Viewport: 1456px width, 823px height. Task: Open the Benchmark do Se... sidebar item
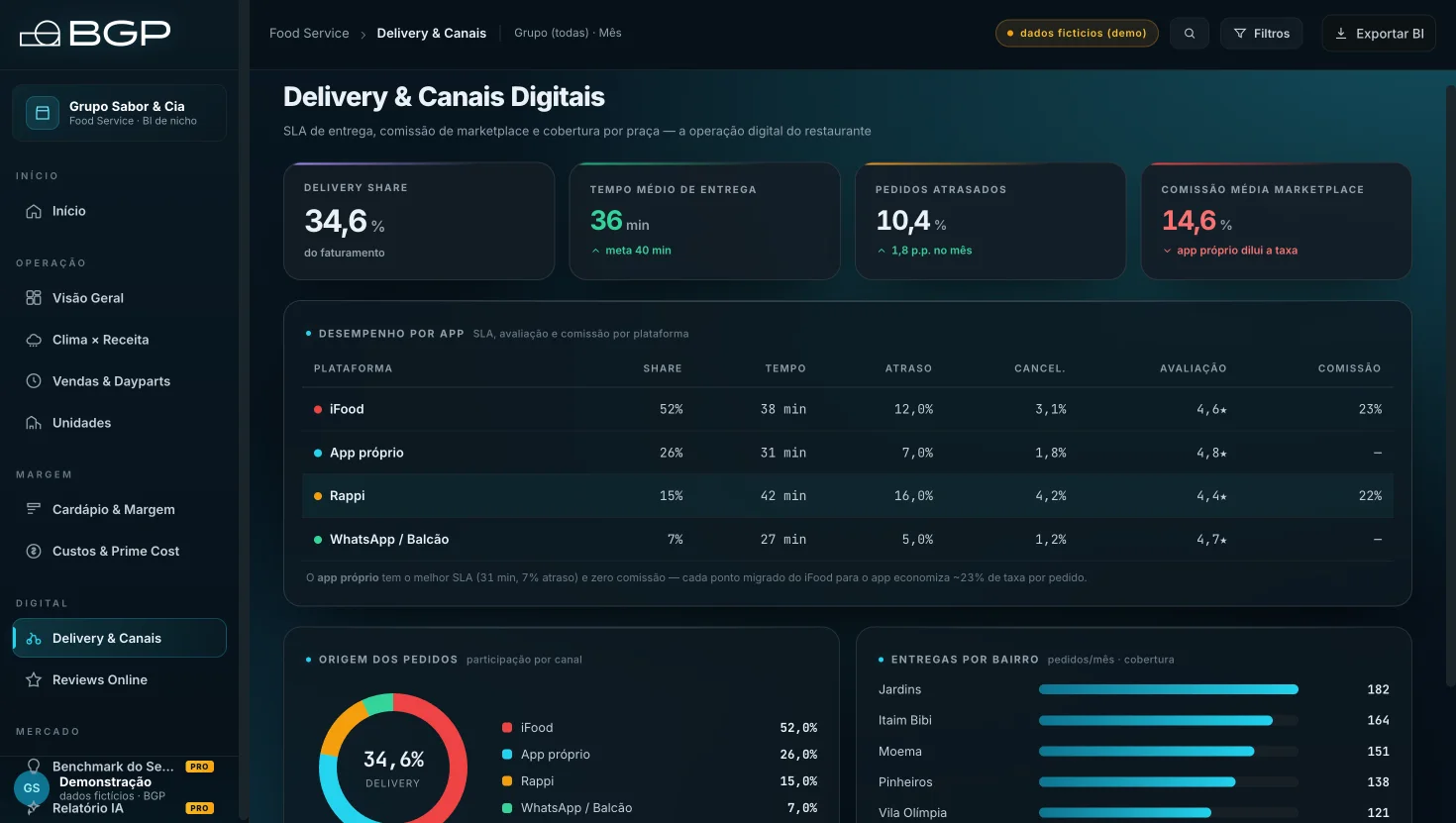coord(119,767)
